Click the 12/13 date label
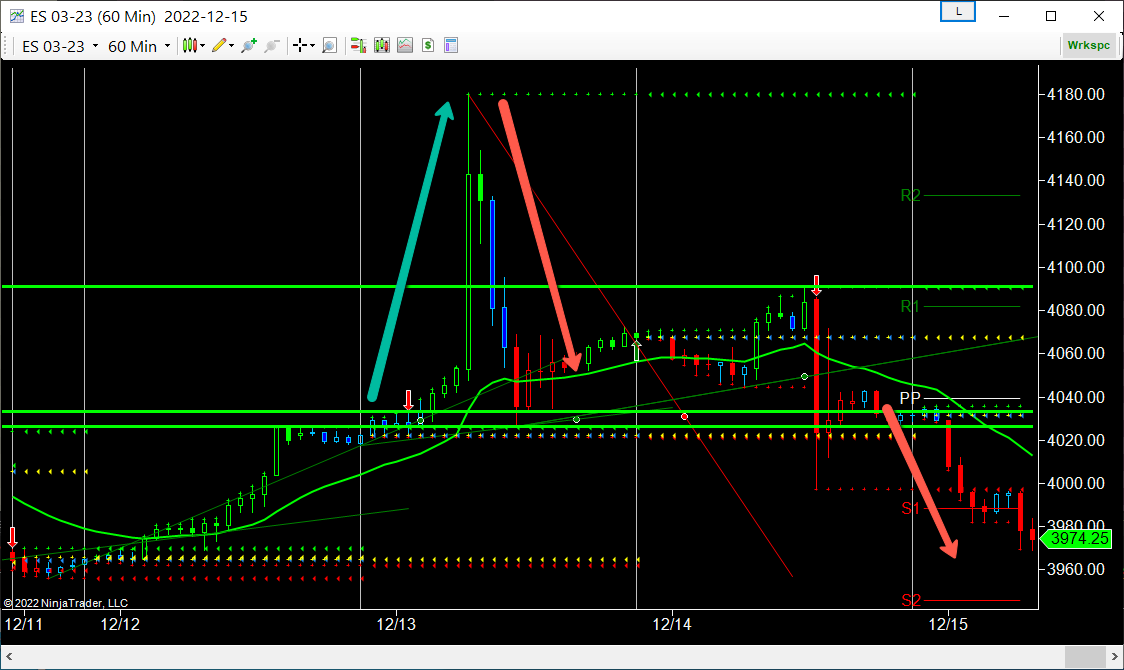The height and width of the screenshot is (670, 1124). [x=396, y=624]
